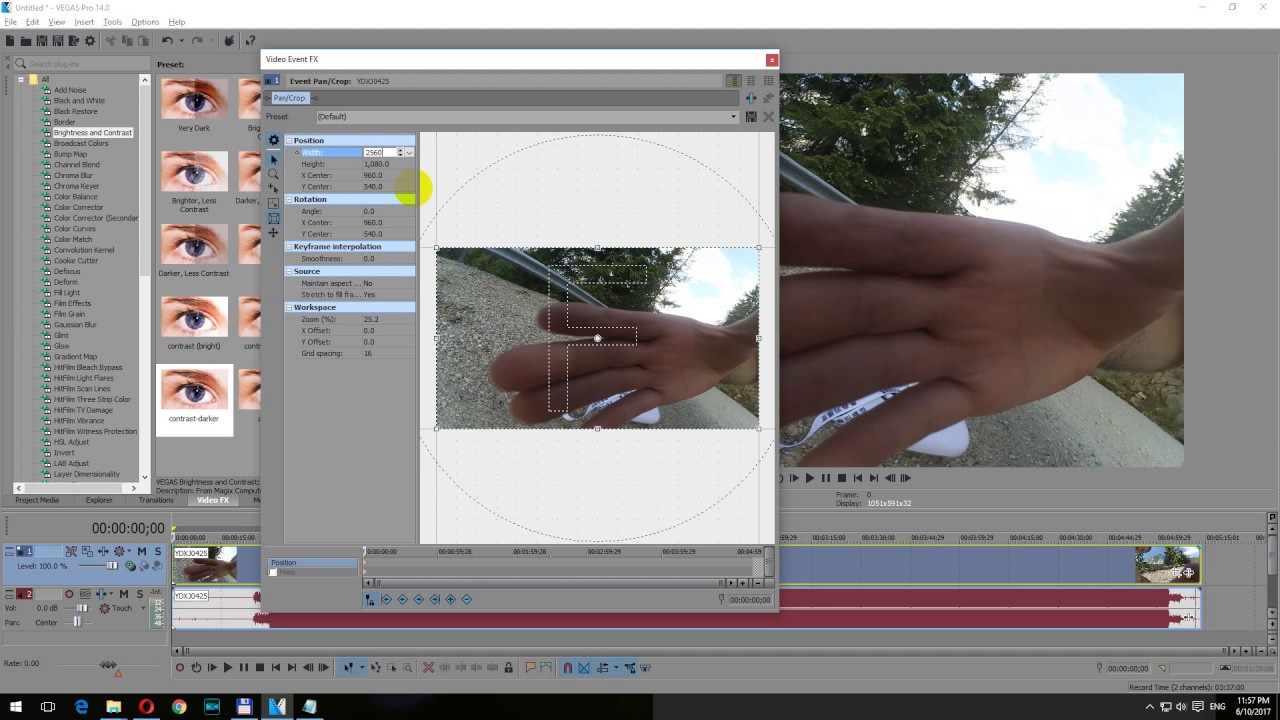The width and height of the screenshot is (1280, 720).
Task: Click Stop in the video preview window
Action: pyautogui.click(x=842, y=478)
